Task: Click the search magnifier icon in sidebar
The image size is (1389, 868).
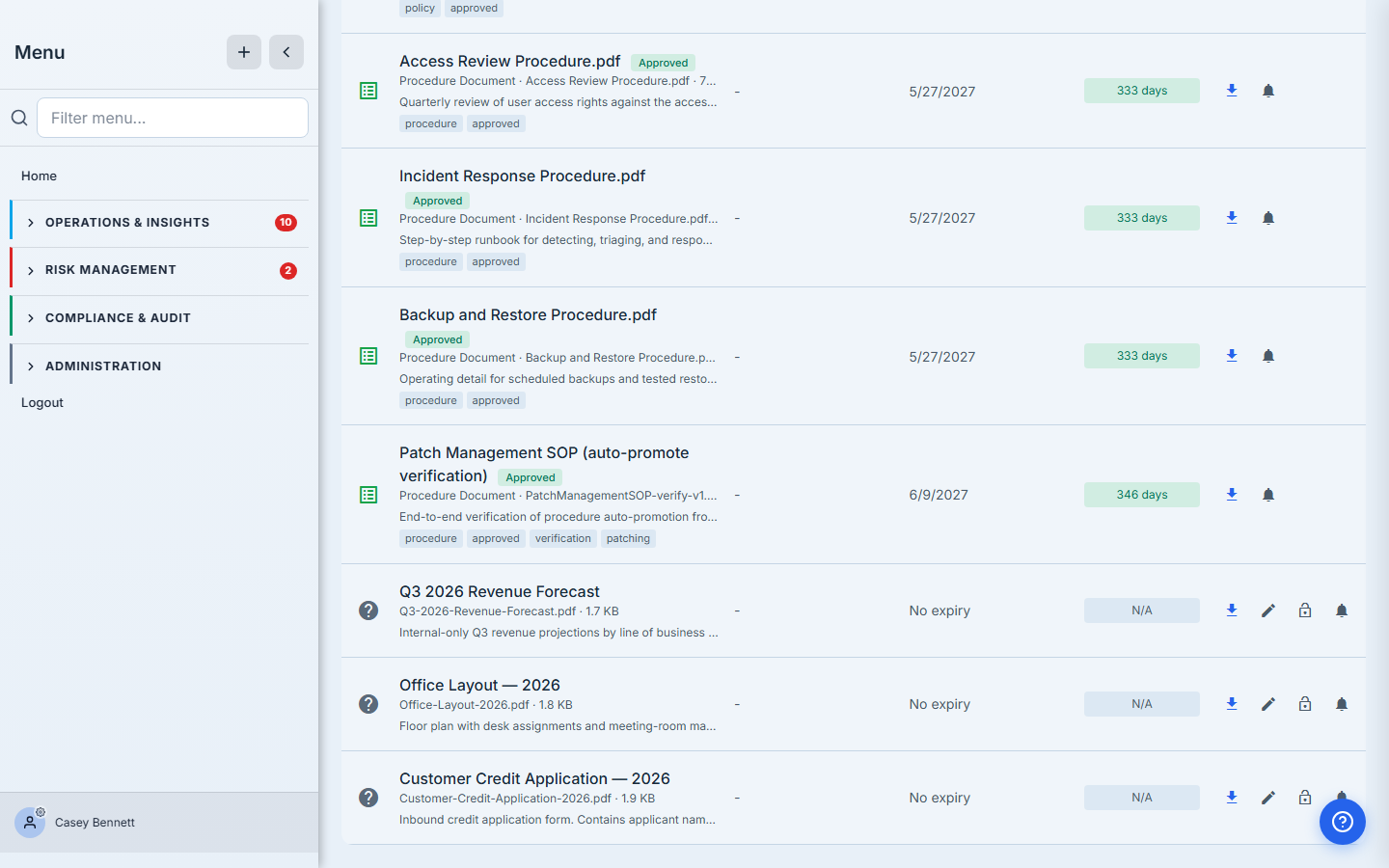Action: point(19,118)
